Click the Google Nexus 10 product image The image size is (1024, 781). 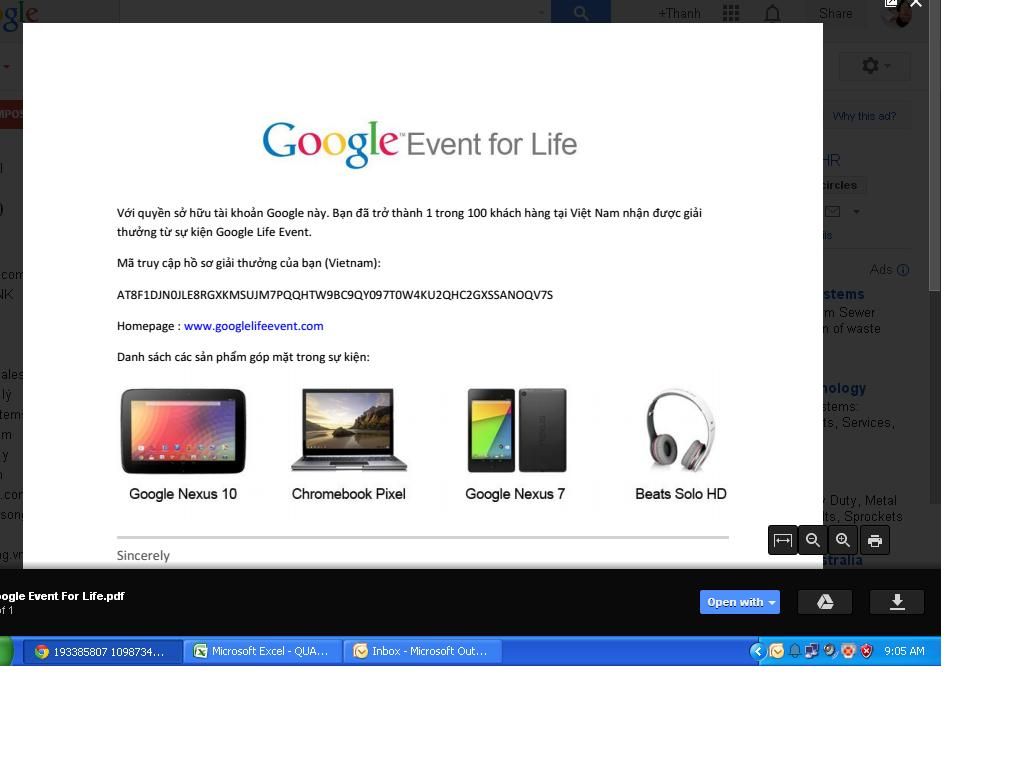click(183, 431)
